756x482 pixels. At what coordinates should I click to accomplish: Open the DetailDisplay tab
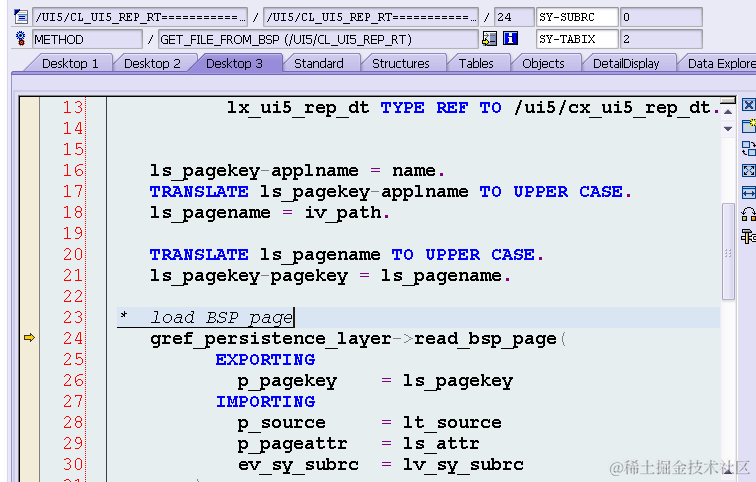pos(626,64)
